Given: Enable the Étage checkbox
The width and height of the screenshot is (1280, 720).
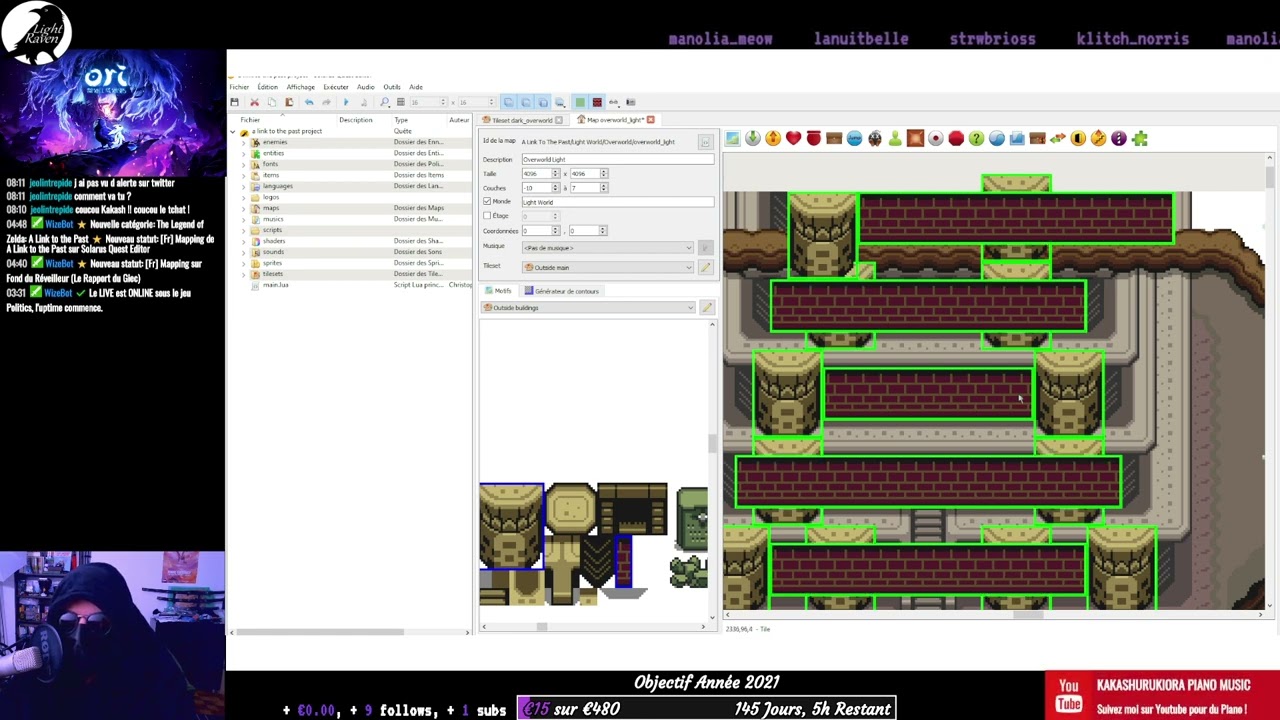Looking at the screenshot, I should [x=487, y=215].
